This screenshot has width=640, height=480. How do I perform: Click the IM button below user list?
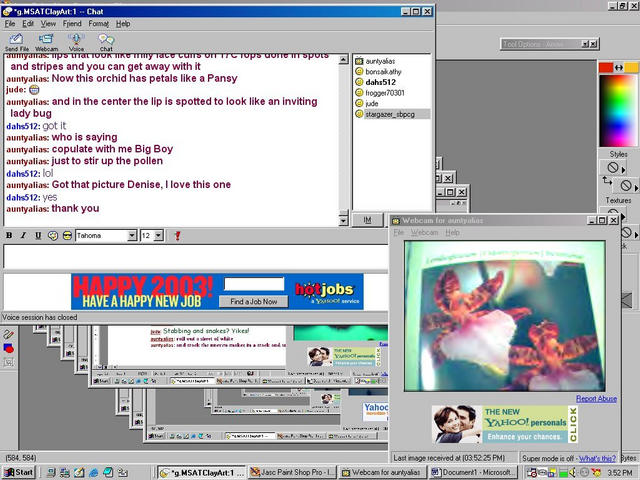(x=367, y=220)
